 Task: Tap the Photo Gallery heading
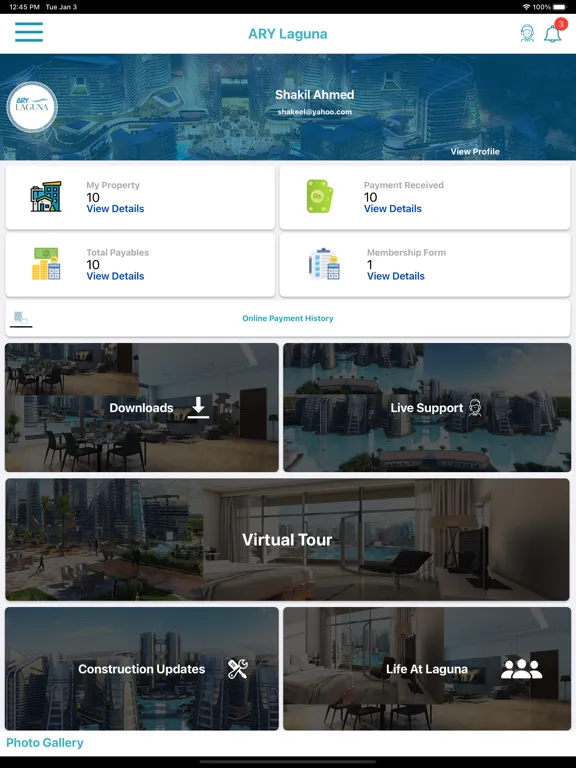click(45, 743)
